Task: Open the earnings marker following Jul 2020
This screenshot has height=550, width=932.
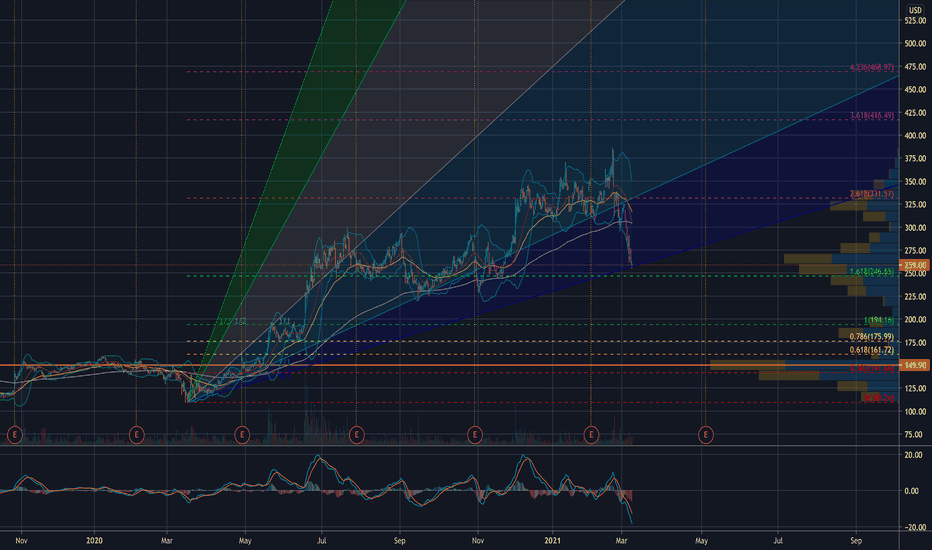Action: [357, 435]
